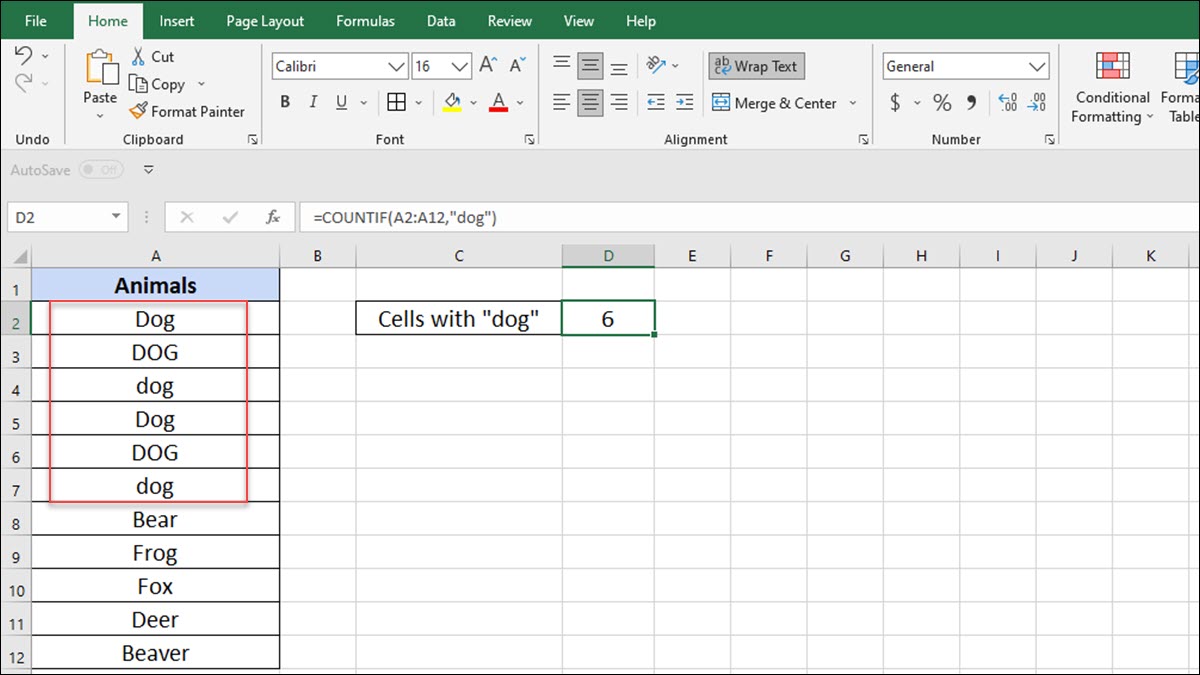This screenshot has width=1200, height=675.
Task: Open the File tab
Action: [x=36, y=21]
